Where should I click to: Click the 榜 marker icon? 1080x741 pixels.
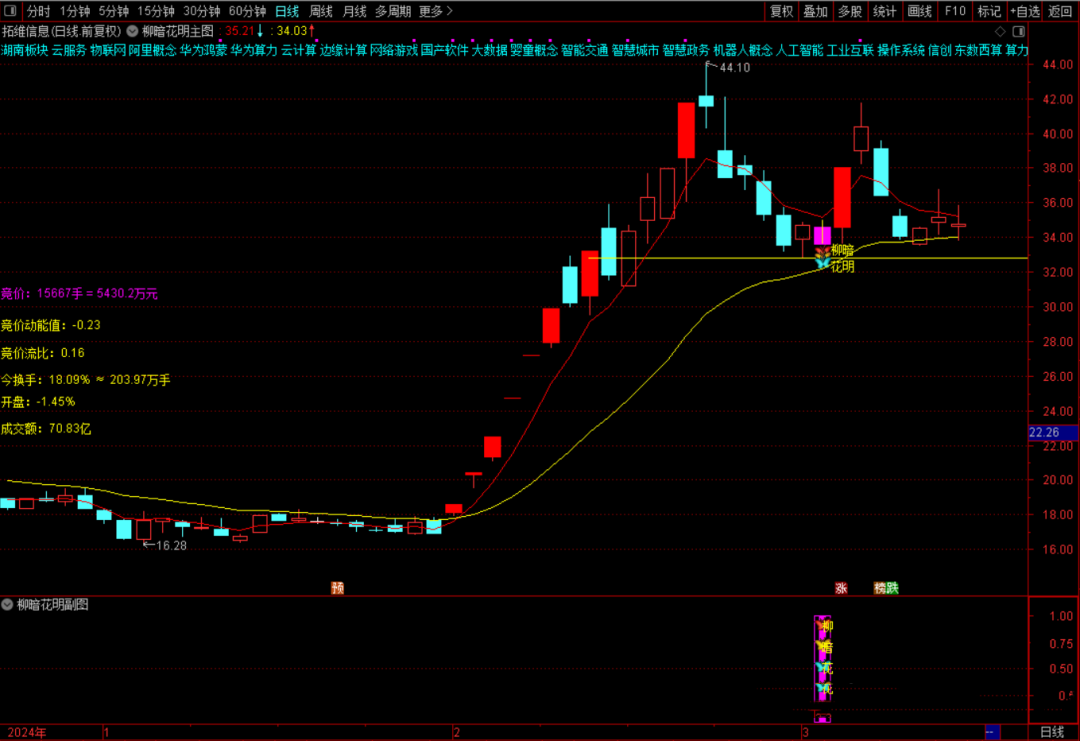pos(879,588)
